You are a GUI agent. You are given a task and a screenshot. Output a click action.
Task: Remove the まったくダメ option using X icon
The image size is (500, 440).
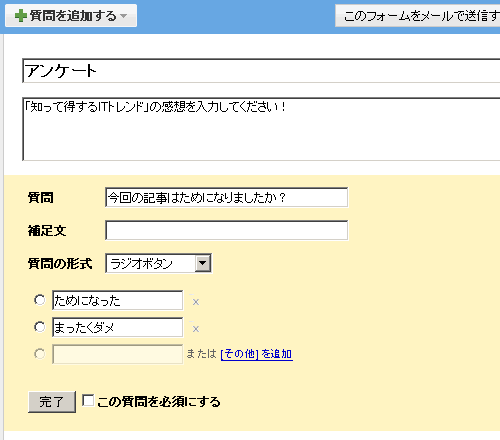tap(196, 329)
